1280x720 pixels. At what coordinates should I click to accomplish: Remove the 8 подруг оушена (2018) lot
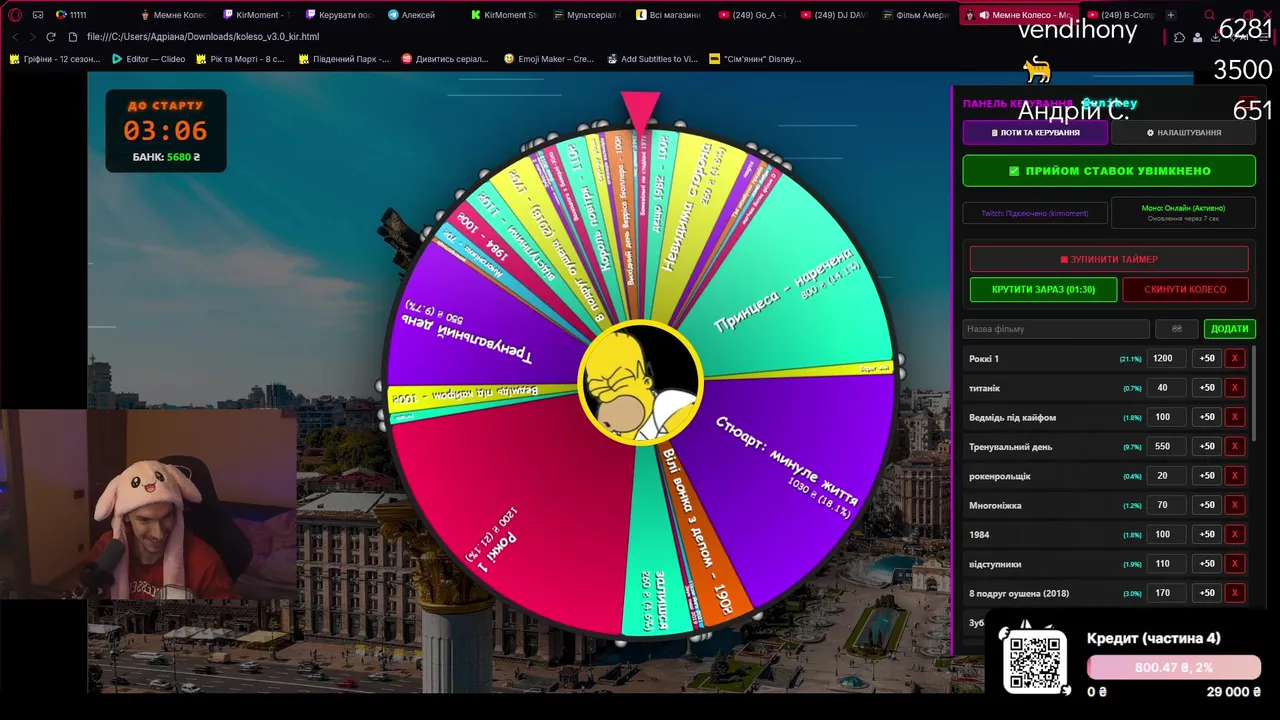pyautogui.click(x=1234, y=593)
